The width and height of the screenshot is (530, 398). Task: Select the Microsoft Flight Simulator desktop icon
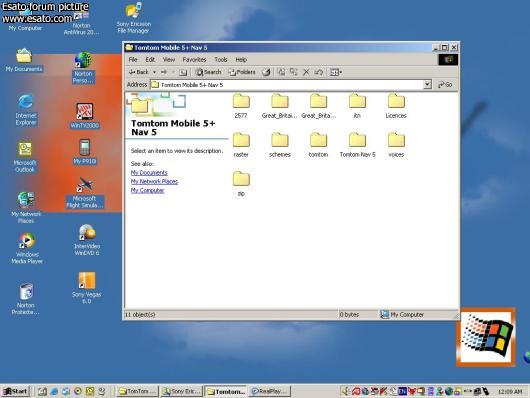click(x=85, y=193)
